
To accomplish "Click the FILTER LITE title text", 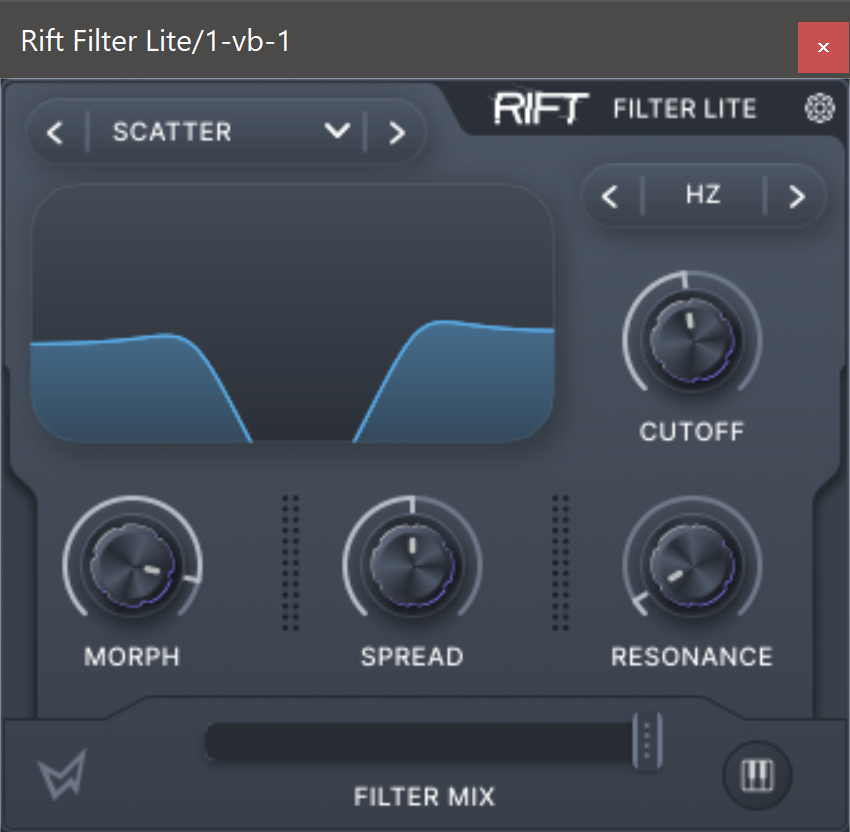I will [x=685, y=108].
